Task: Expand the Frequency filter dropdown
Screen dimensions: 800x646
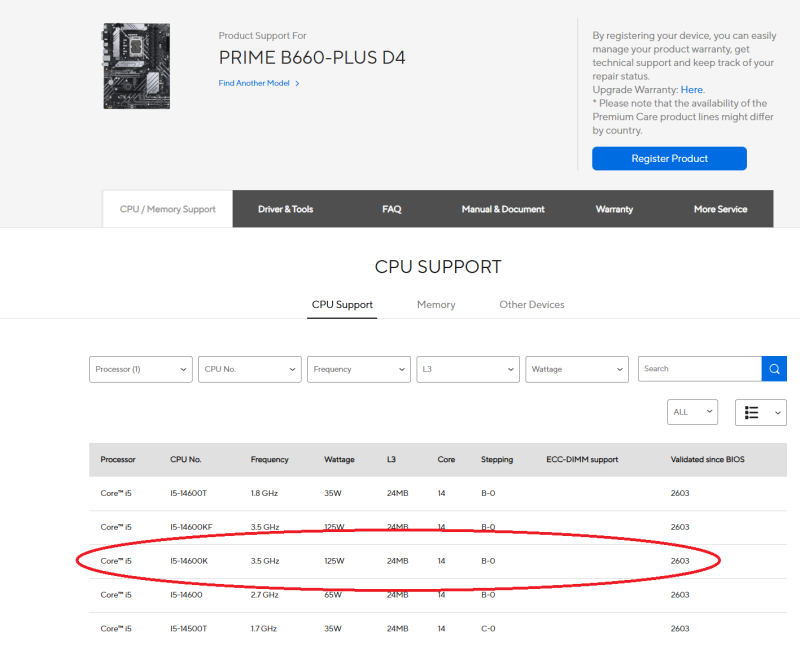Action: coord(359,369)
